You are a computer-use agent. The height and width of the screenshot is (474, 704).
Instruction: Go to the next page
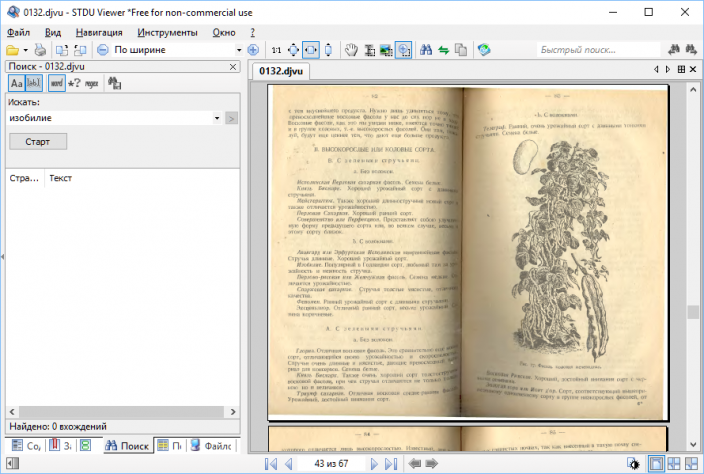point(375,464)
